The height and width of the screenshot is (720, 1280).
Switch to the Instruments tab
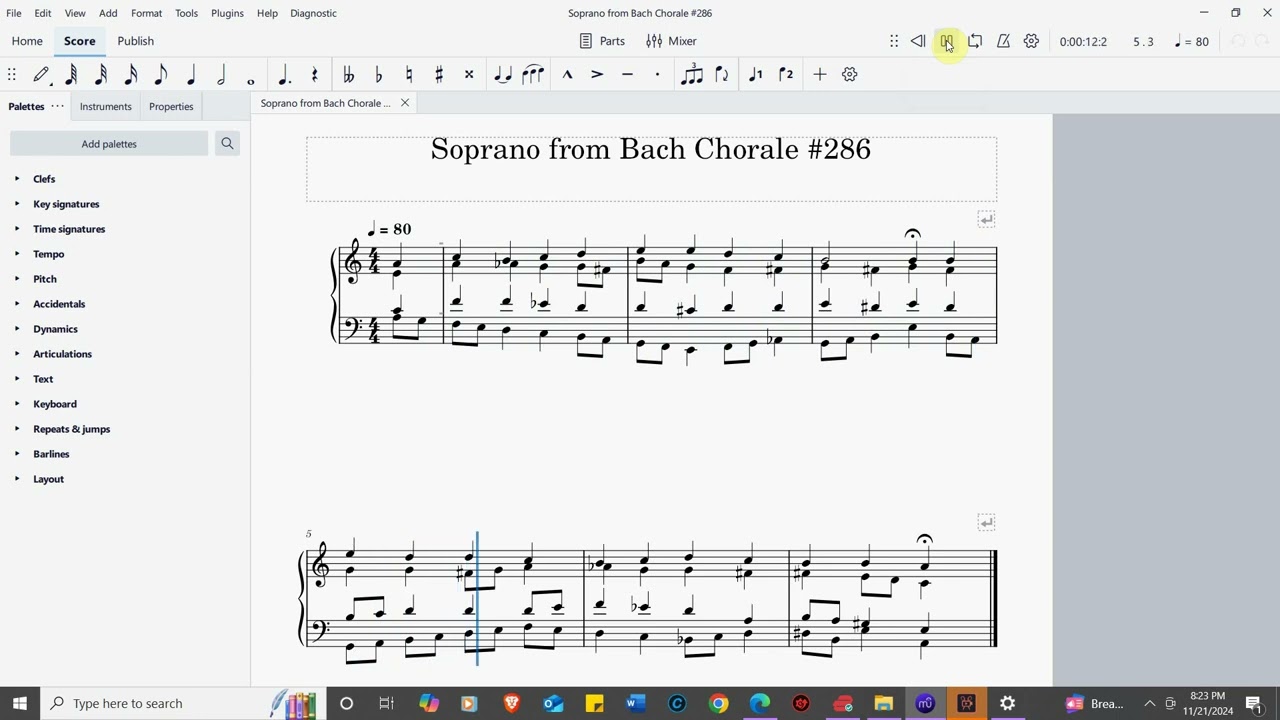tap(105, 106)
